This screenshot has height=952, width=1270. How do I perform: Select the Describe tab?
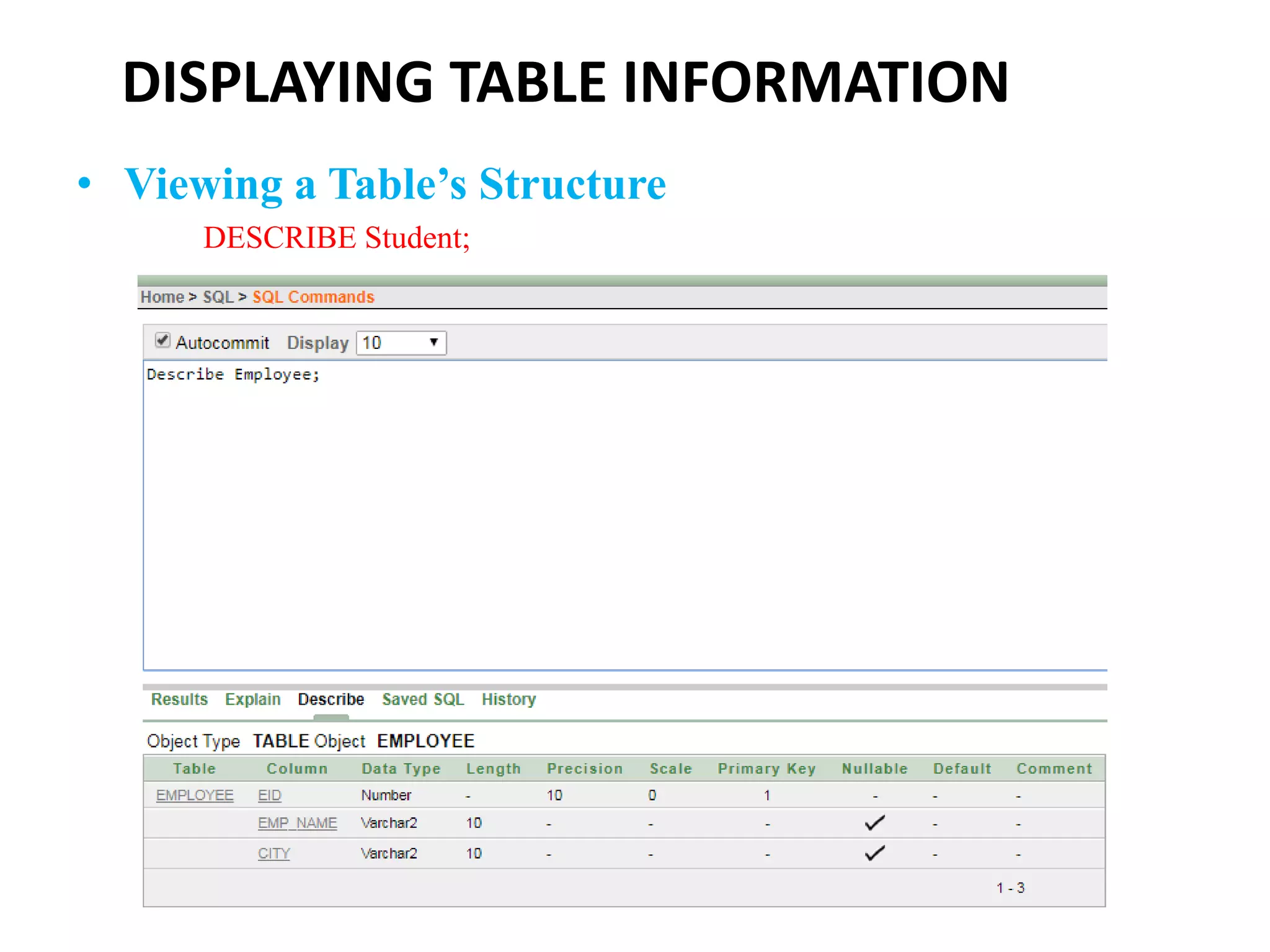click(x=331, y=699)
